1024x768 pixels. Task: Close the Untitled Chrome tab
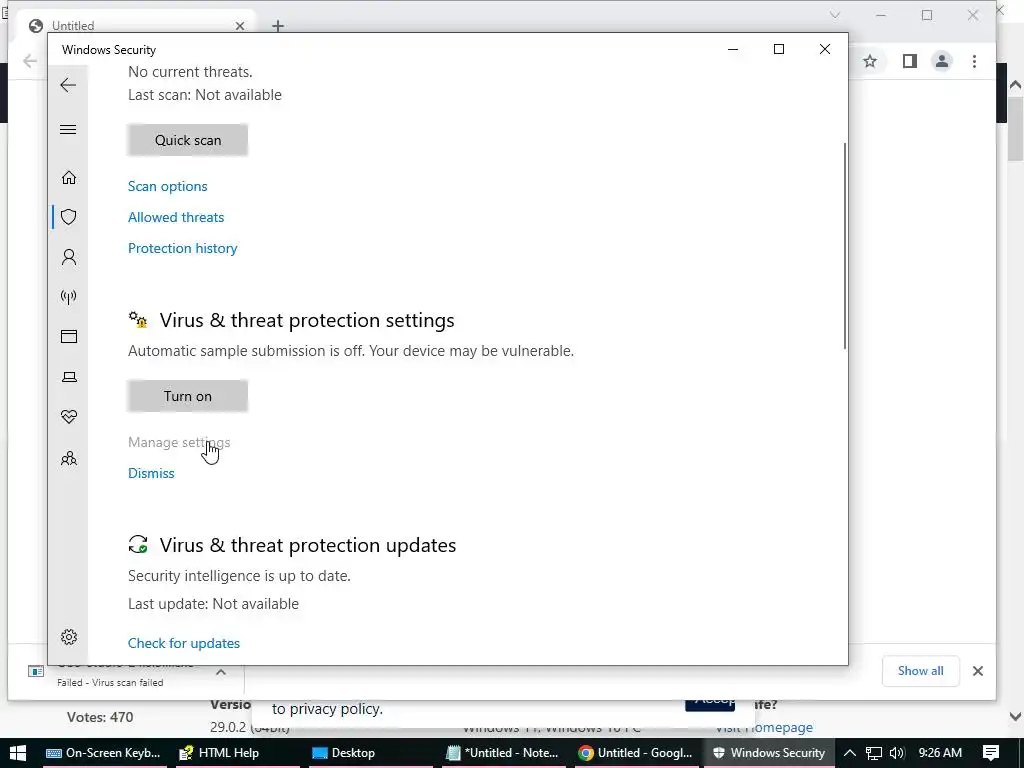240,25
